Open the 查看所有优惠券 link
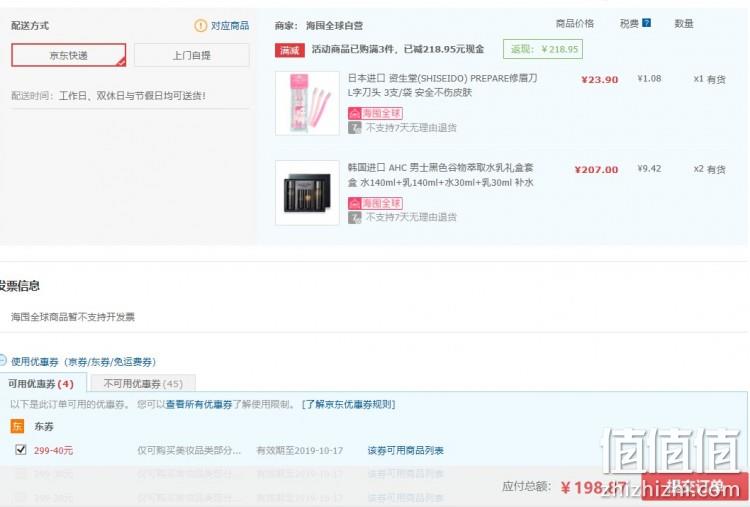Image resolution: width=750 pixels, height=507 pixels. 199,405
